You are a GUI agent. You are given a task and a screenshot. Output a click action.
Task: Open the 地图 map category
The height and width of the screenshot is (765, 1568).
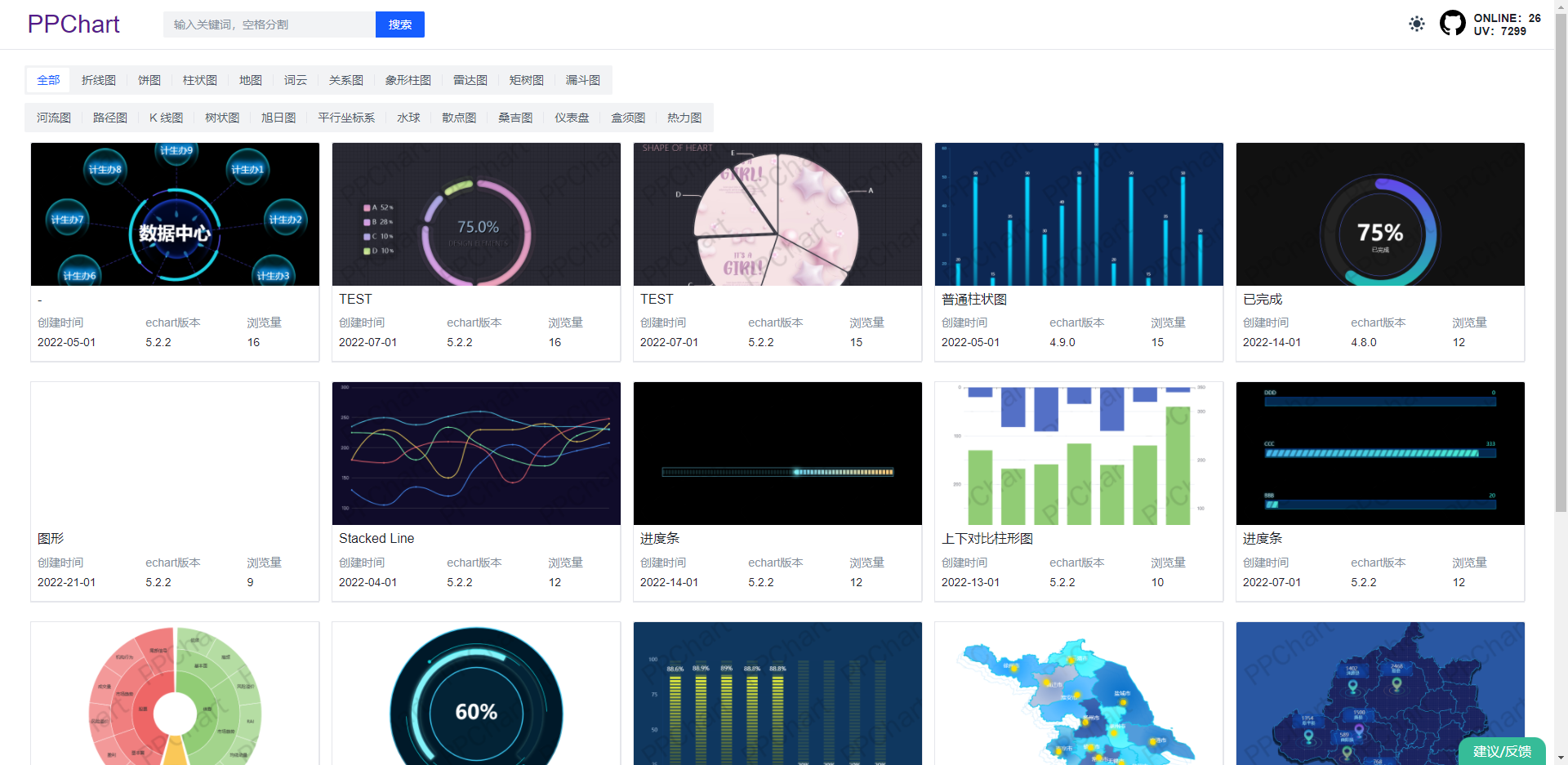[x=250, y=80]
